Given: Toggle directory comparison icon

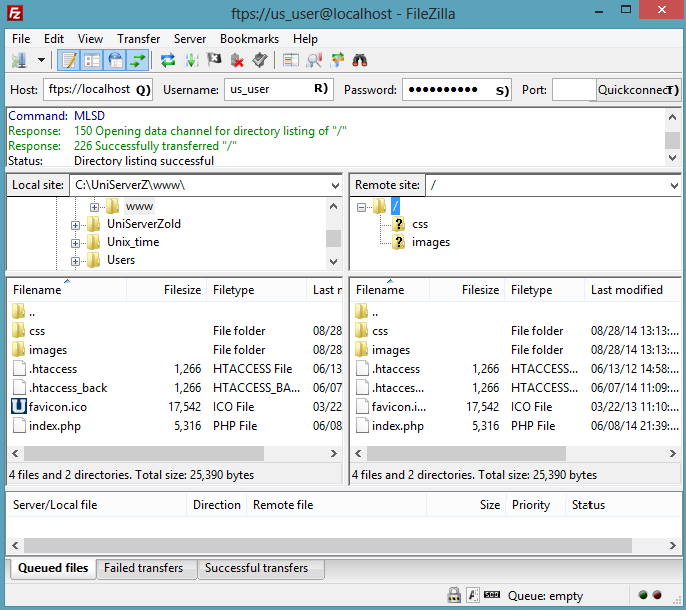Looking at the screenshot, I should click(314, 60).
